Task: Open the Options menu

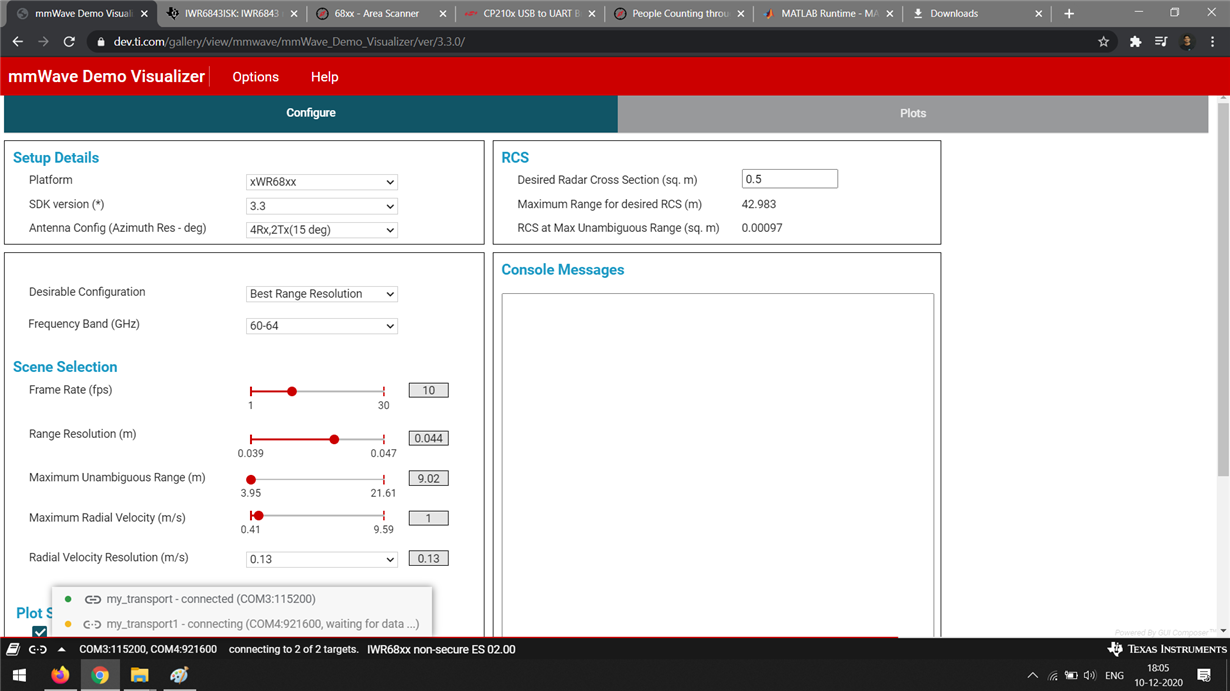Action: point(256,77)
